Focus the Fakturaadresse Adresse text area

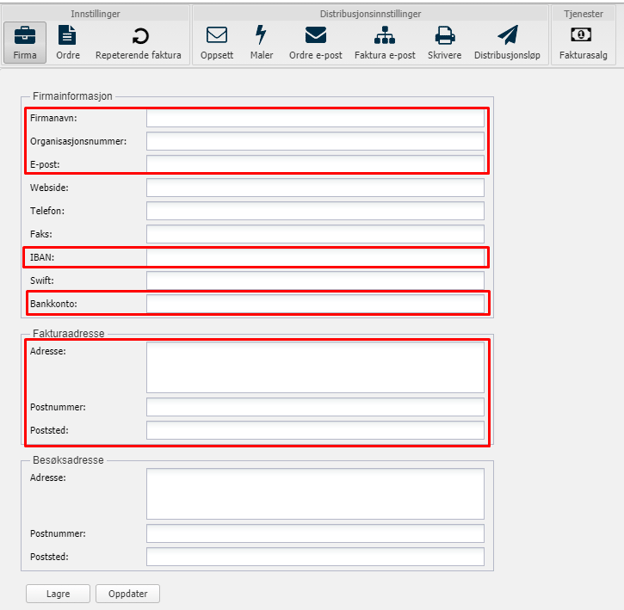click(x=315, y=368)
